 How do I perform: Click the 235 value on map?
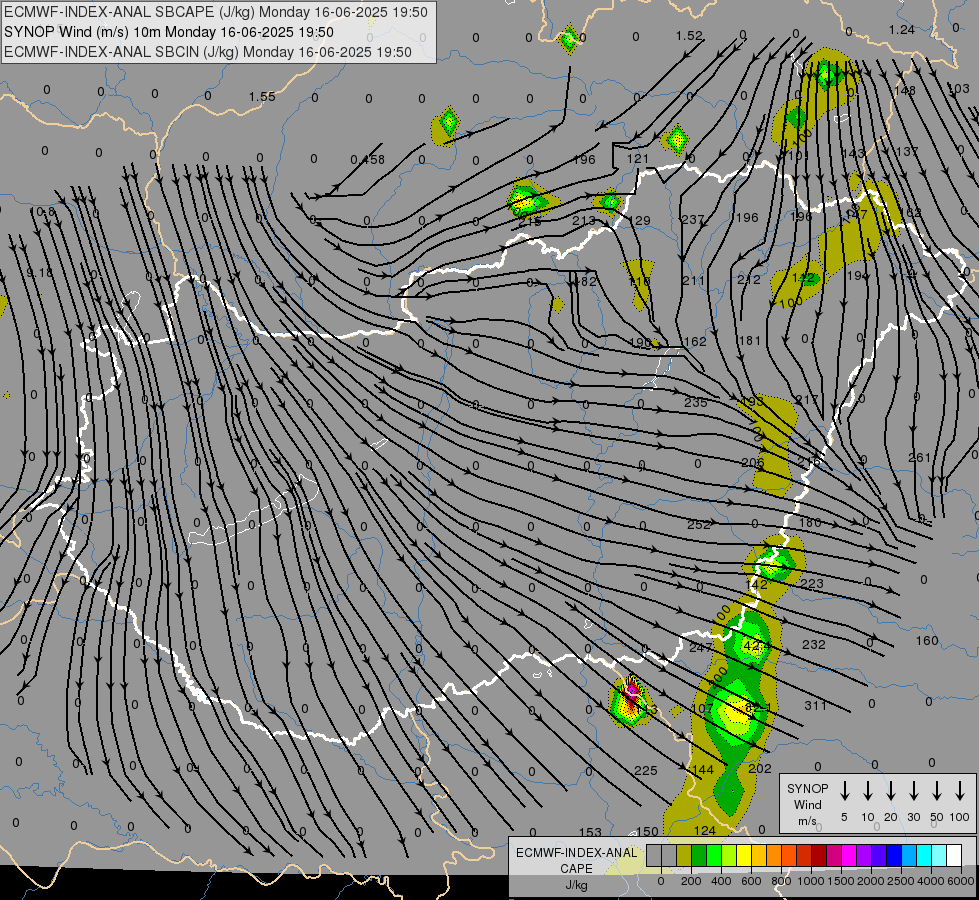tap(696, 403)
